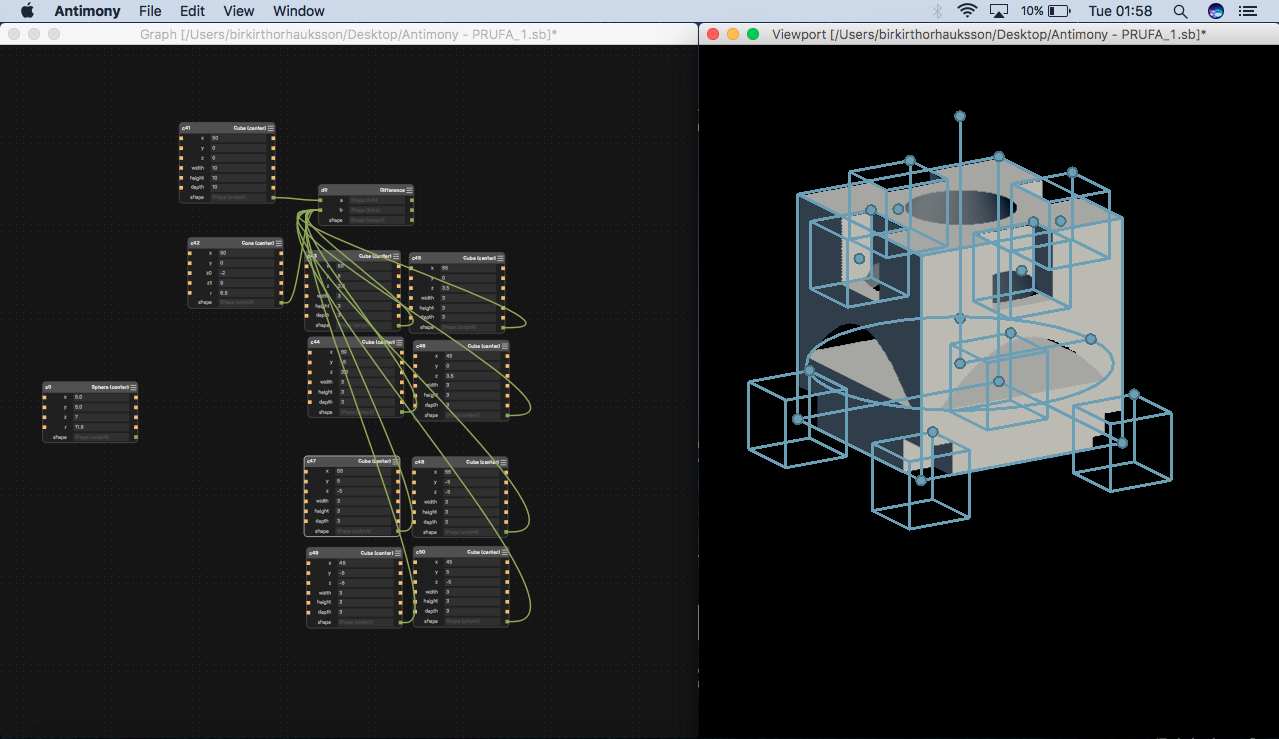Open the hamburger menu of cube node c45
This screenshot has width=1279, height=739.
click(x=500, y=257)
